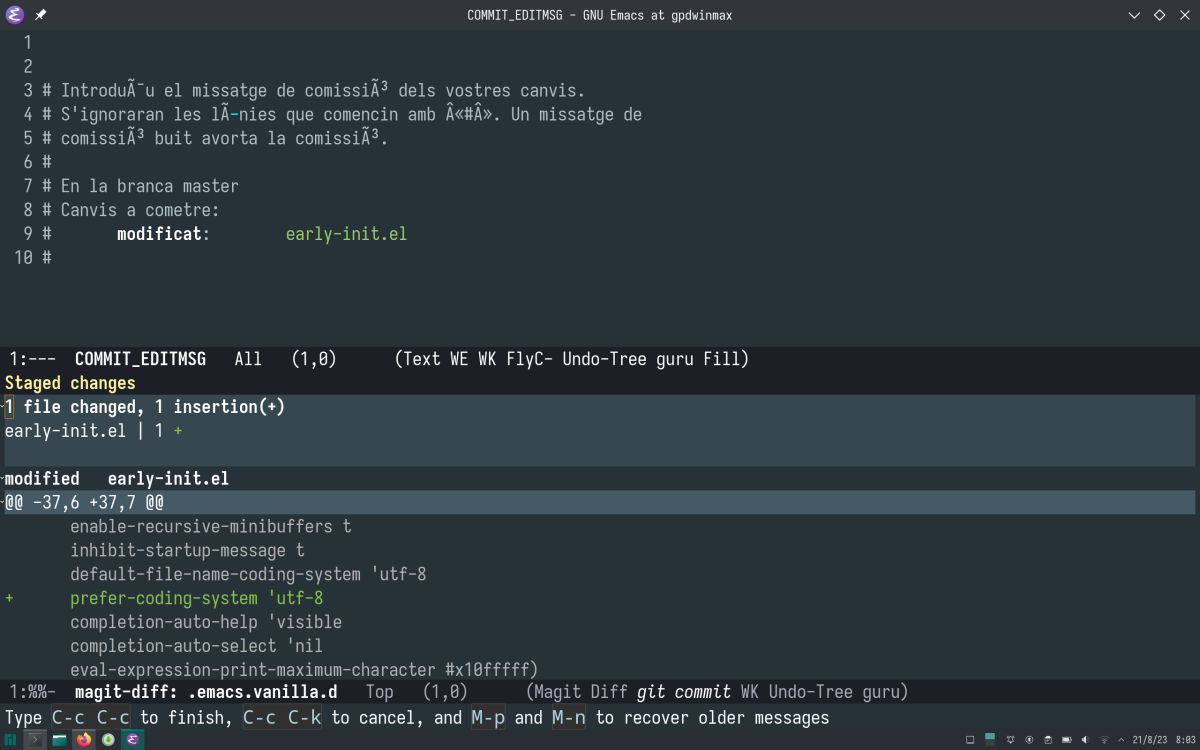Open the green download app in taskbar
This screenshot has width=1200, height=750.
pyautogui.click(x=108, y=740)
